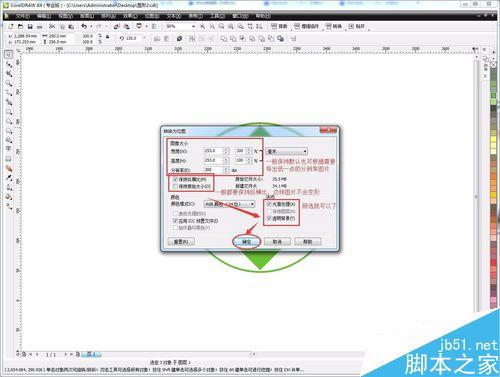Click the 高度 value stepper
500x377 pixels.
point(226,161)
